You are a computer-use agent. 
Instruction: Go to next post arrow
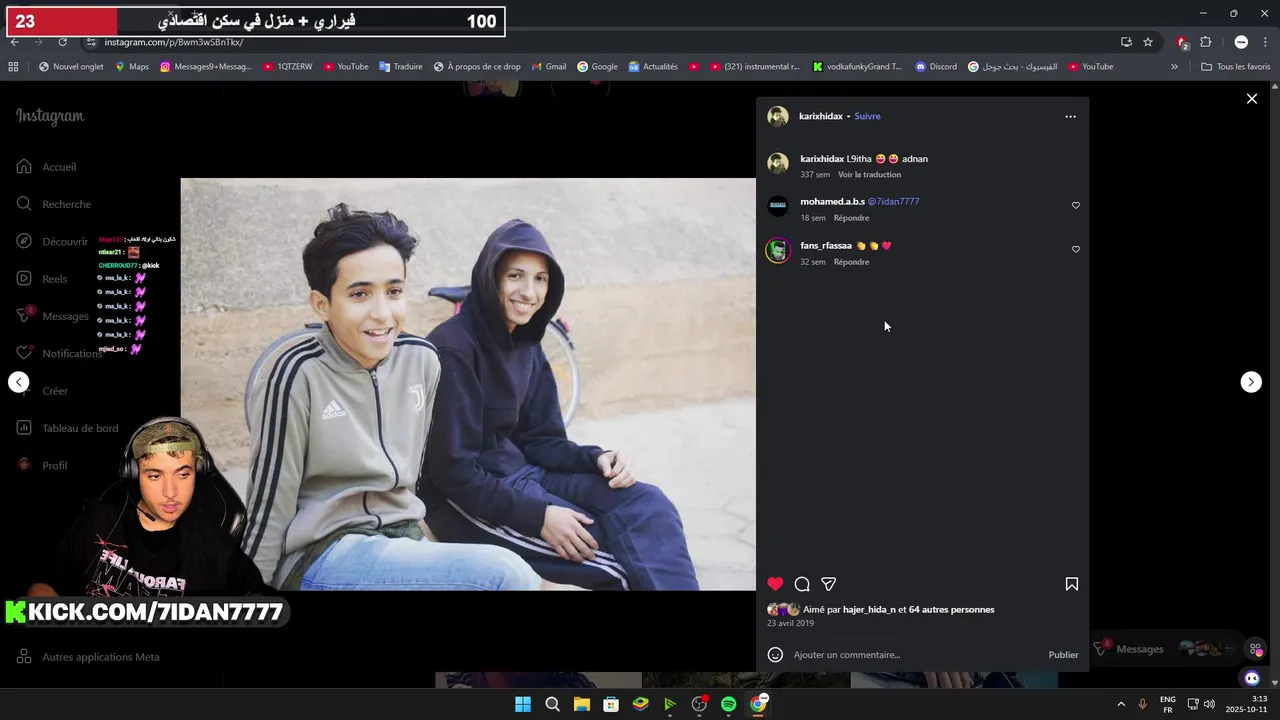click(1251, 382)
